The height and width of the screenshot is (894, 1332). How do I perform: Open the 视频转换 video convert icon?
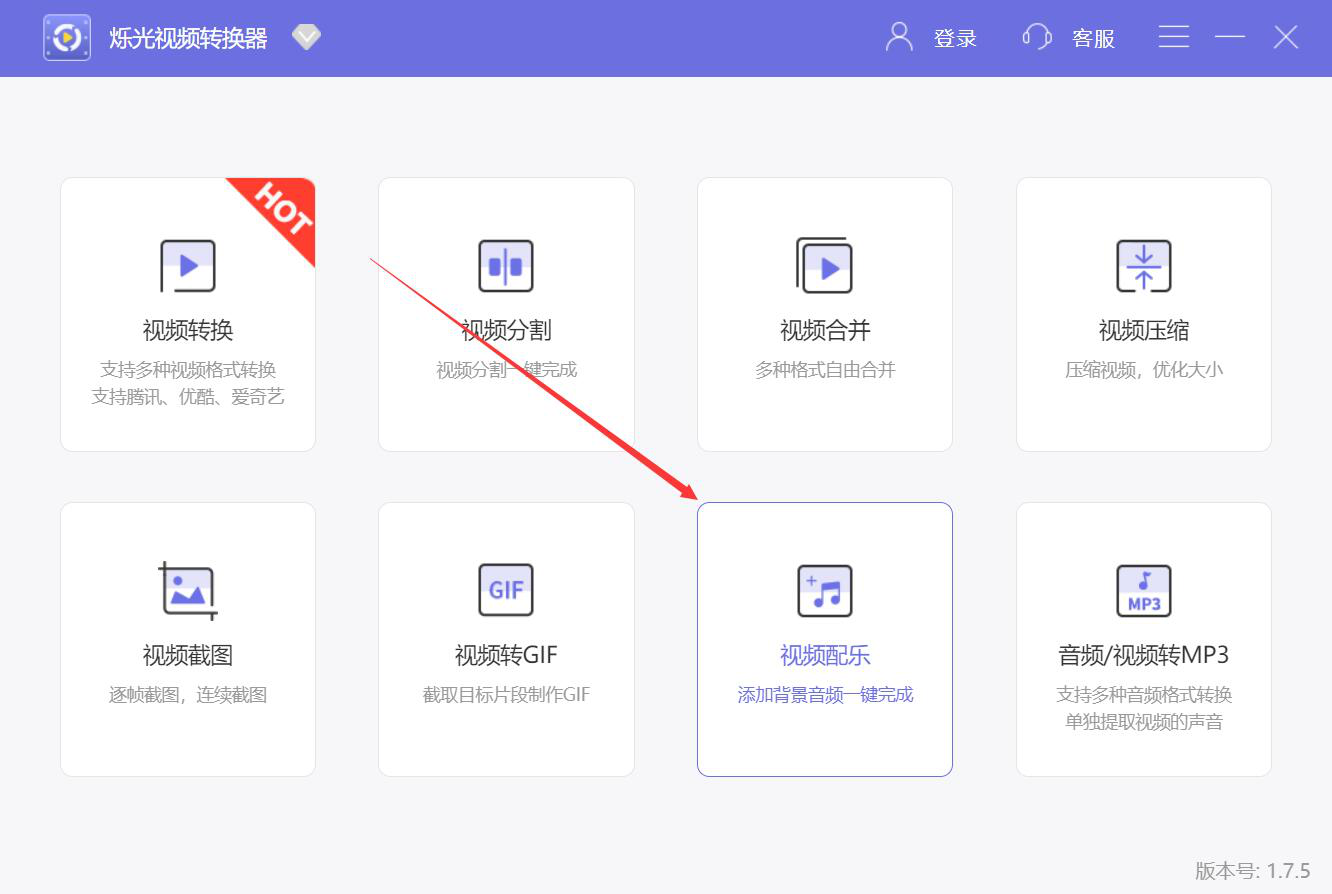pos(188,266)
